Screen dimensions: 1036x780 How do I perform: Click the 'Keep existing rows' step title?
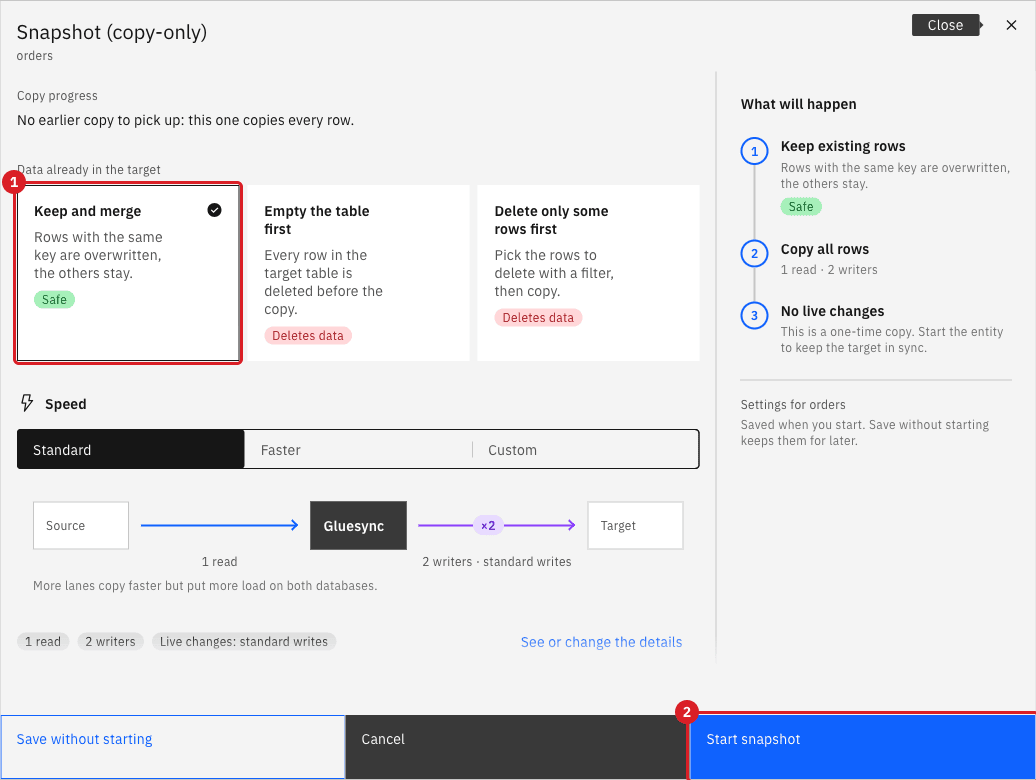(843, 146)
